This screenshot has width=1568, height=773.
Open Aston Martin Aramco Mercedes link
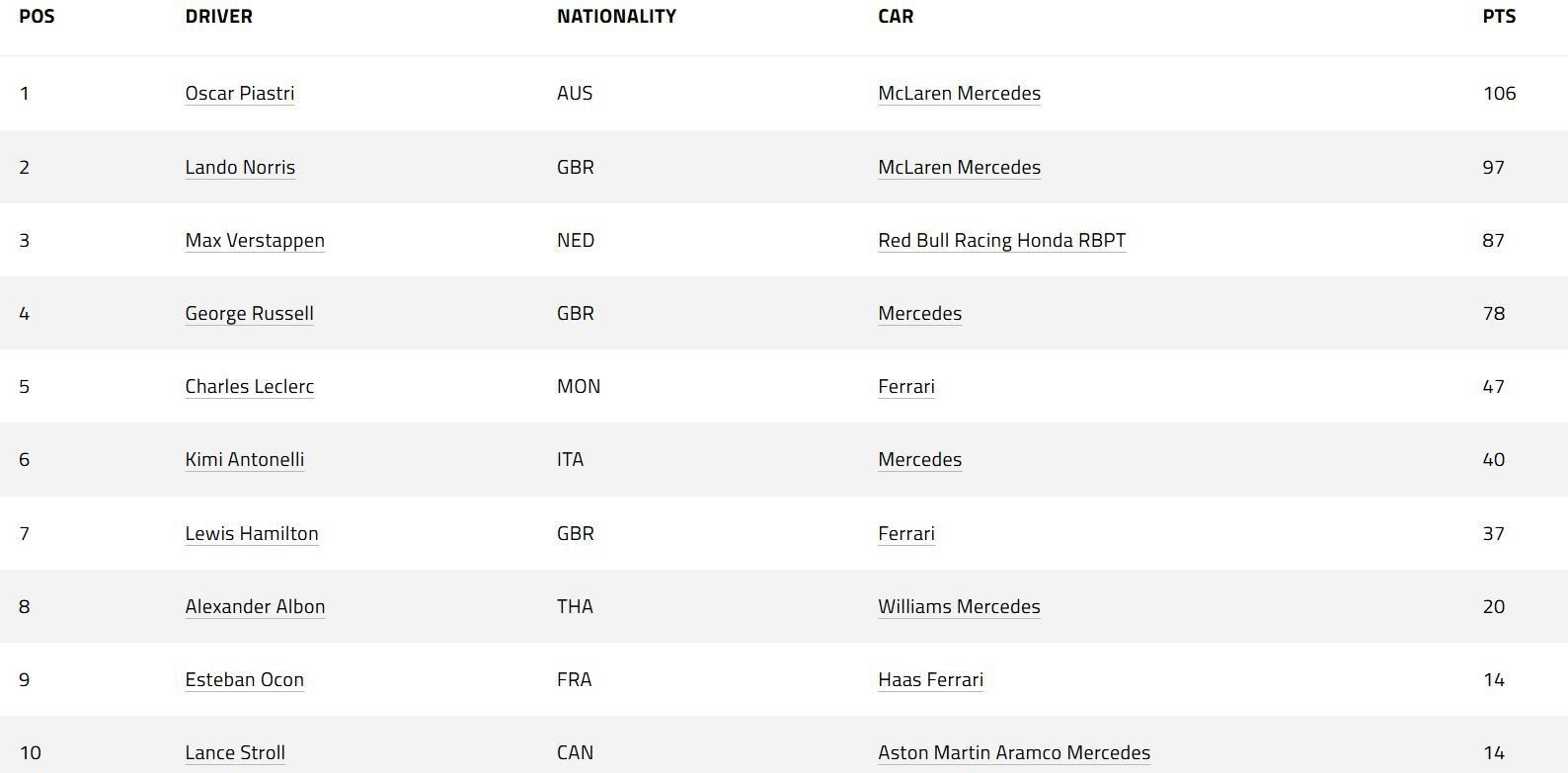[1014, 752]
